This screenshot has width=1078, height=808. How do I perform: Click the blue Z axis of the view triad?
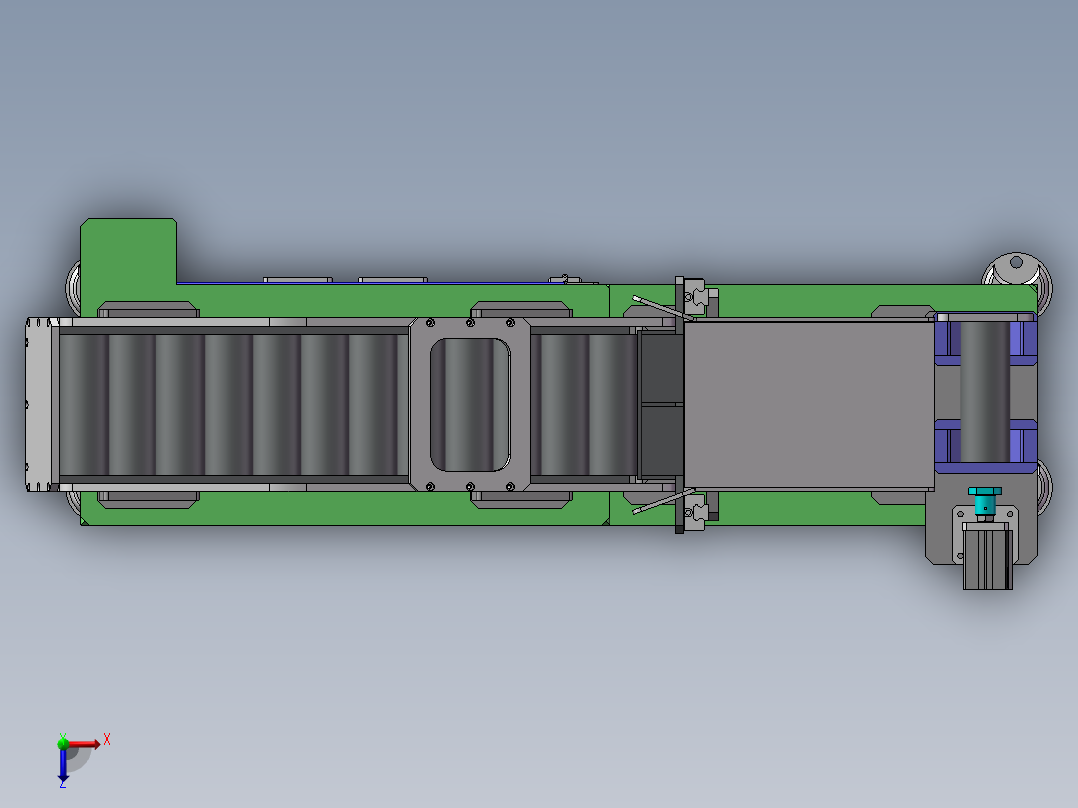pos(63,763)
